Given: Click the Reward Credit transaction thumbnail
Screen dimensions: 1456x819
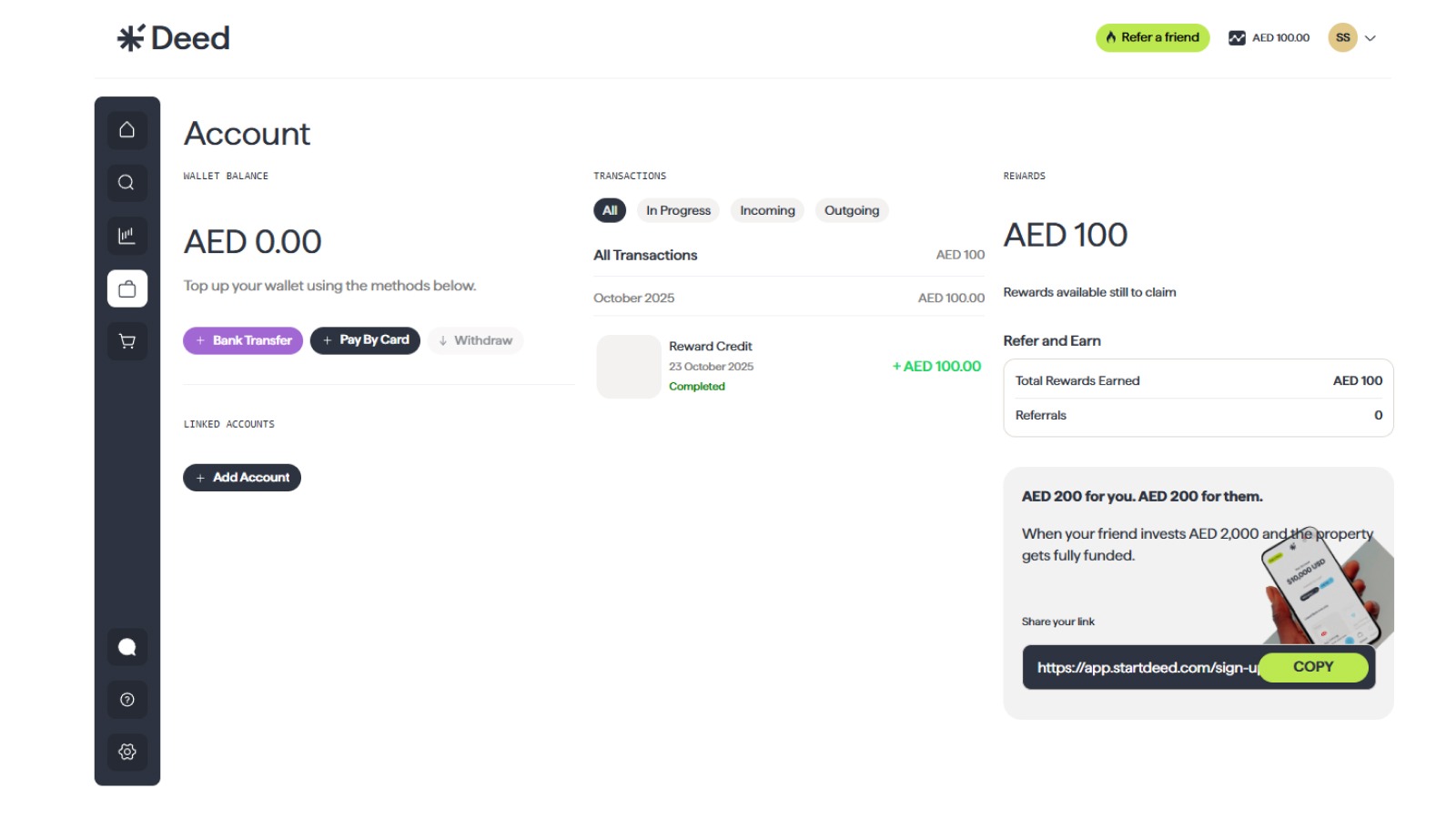Looking at the screenshot, I should click(629, 367).
